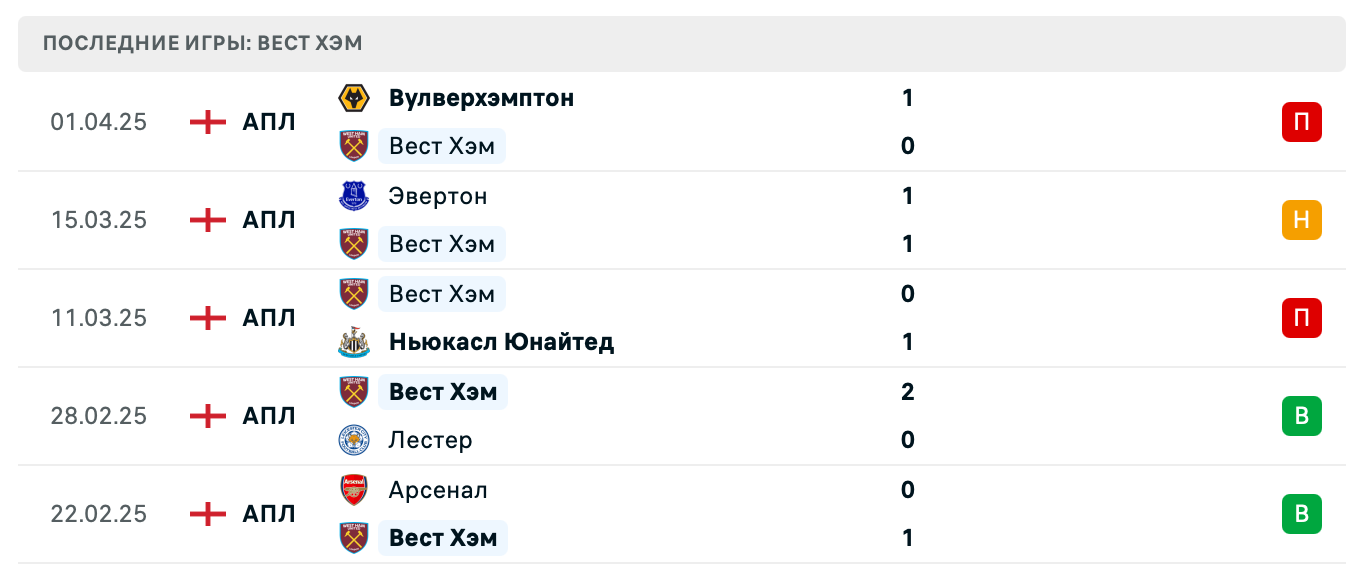Click the England flag beside date 22.02.25

point(206,513)
